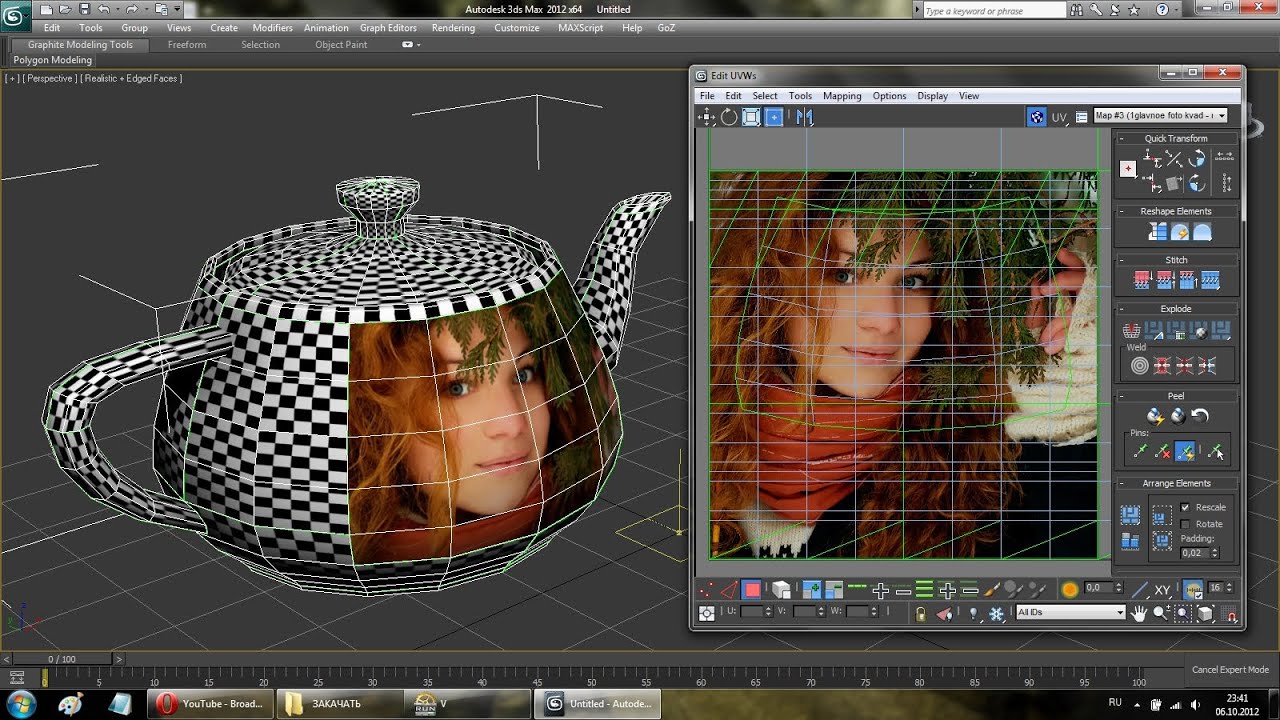Open the All IDs material ID dropdown
This screenshot has width=1280, height=720.
[x=1071, y=612]
